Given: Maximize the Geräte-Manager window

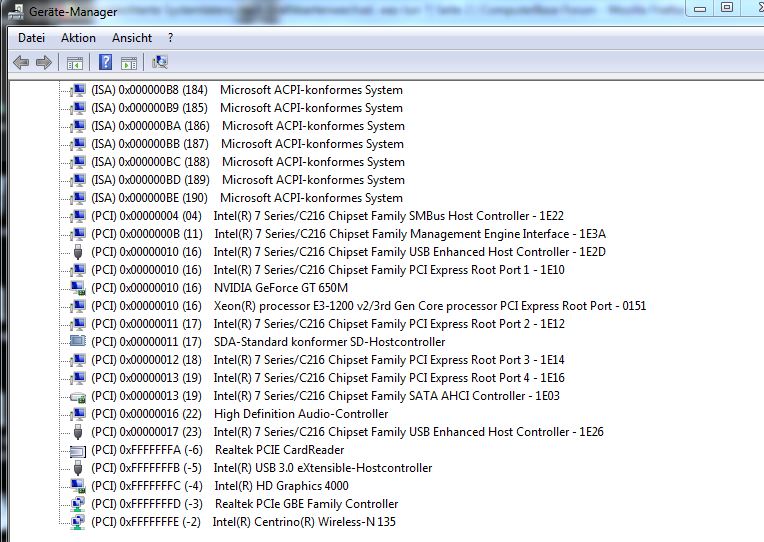Looking at the screenshot, I should [x=727, y=7].
